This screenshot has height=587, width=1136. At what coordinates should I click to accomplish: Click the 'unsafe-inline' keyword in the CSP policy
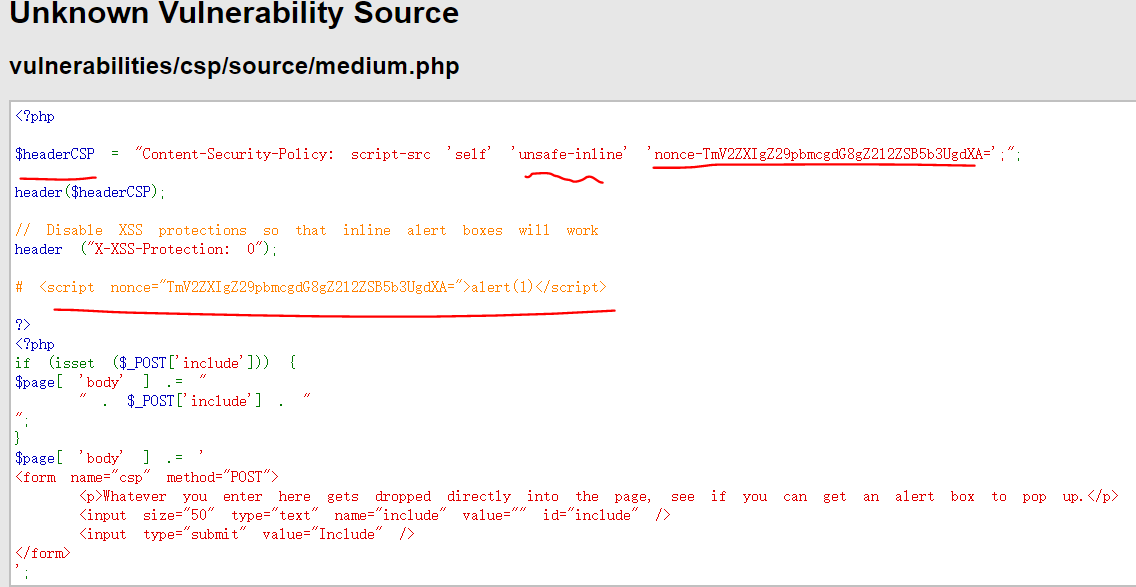(x=571, y=154)
